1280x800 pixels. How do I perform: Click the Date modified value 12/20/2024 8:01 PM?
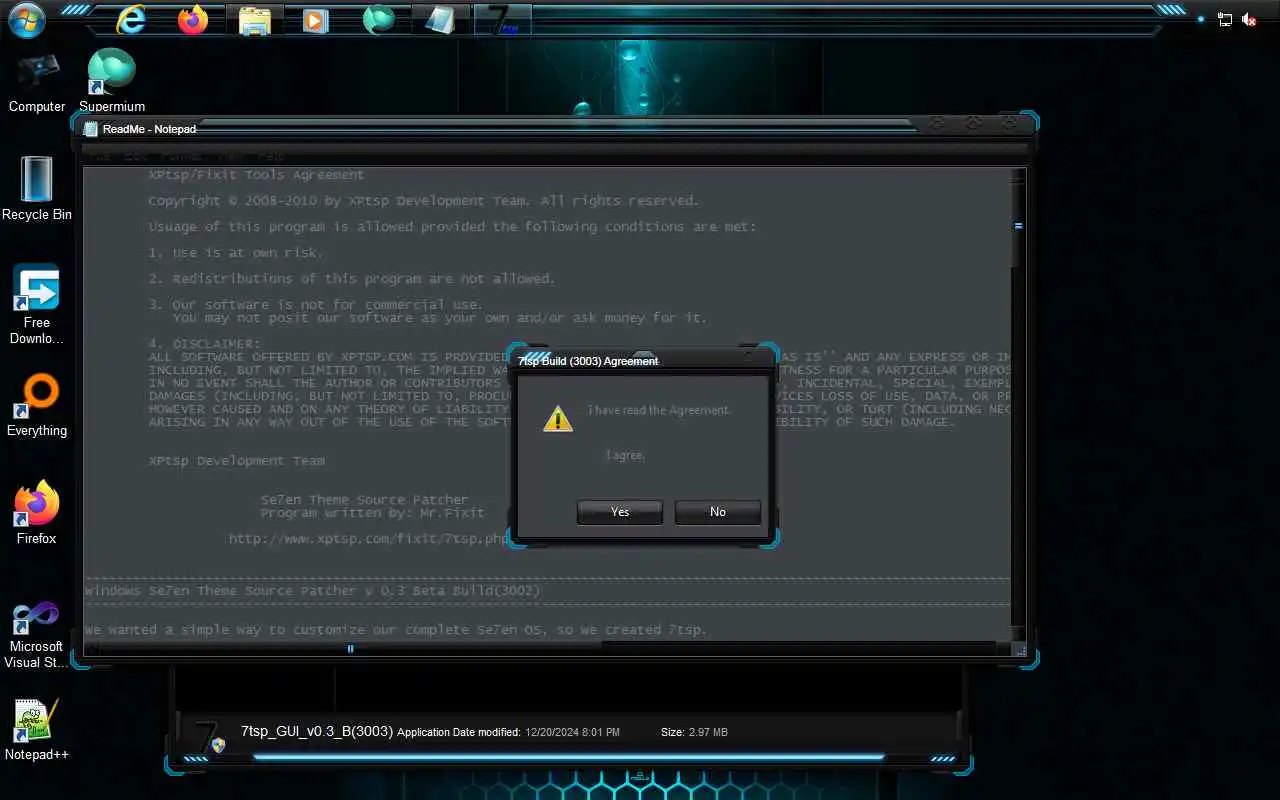(x=572, y=733)
